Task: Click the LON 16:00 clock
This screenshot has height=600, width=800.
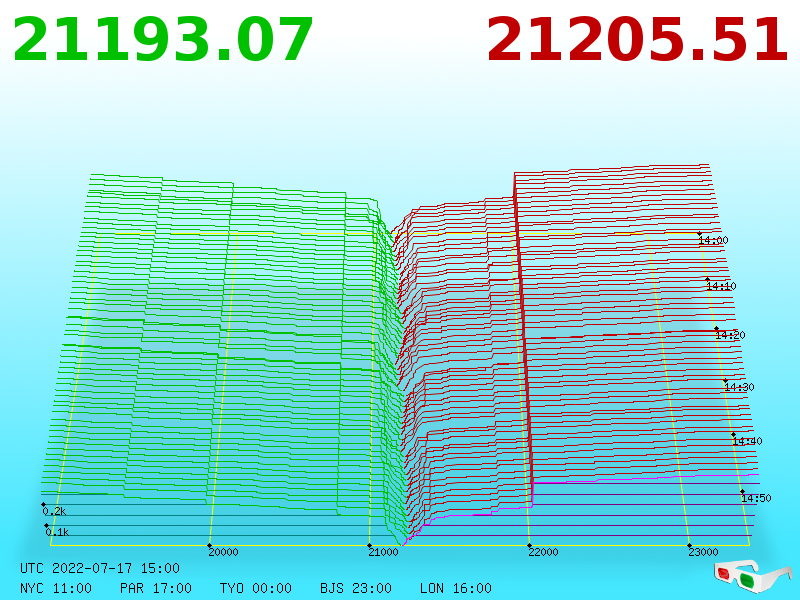Action: 456,588
